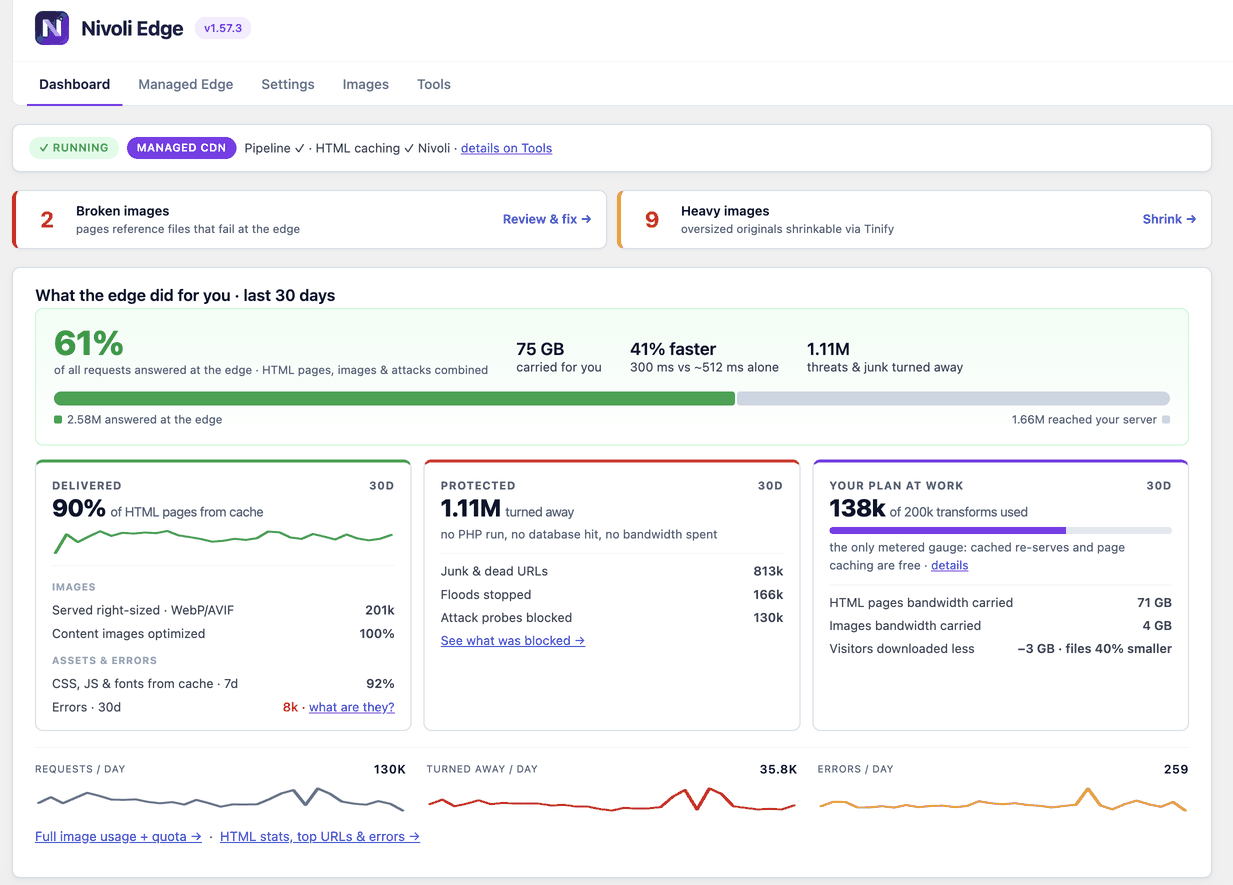The width and height of the screenshot is (1233, 885).
Task: Click the '9' heavy images count
Action: [652, 220]
